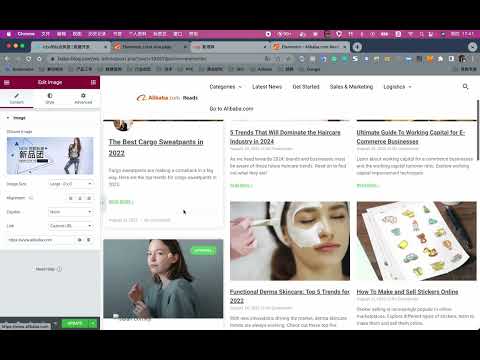Open the Elementor hamburger menu
Image resolution: width=480 pixels, height=360 pixels.
click(x=7, y=82)
